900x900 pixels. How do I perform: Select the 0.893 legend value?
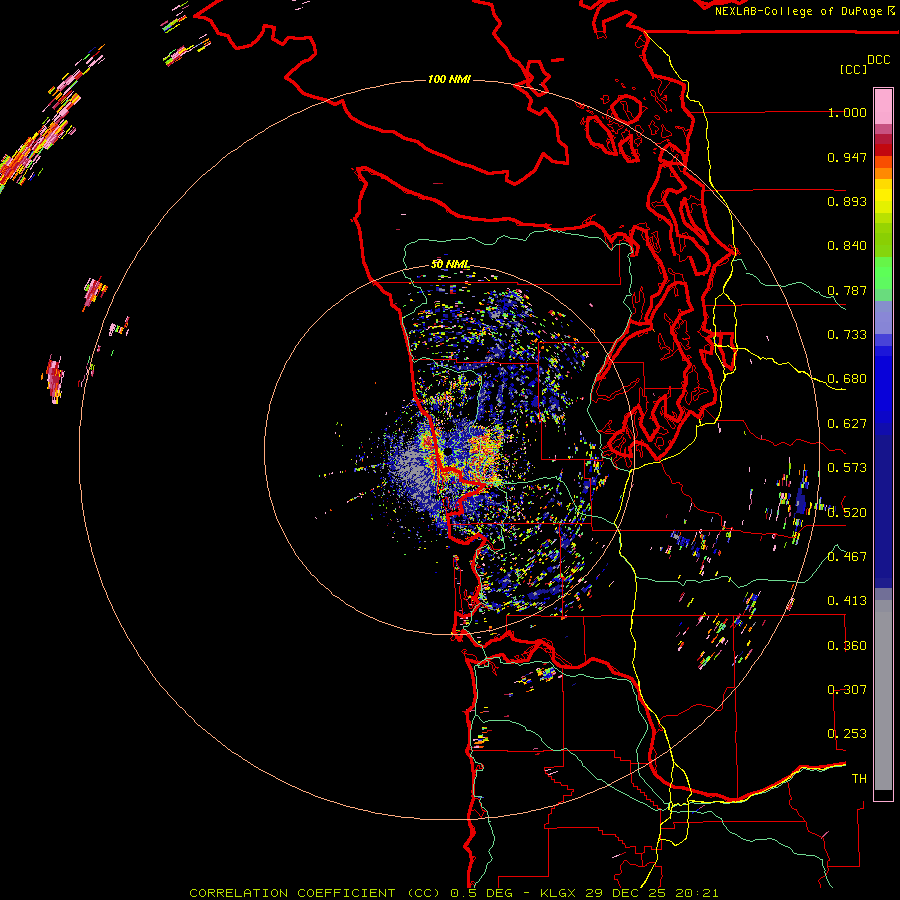(x=847, y=201)
